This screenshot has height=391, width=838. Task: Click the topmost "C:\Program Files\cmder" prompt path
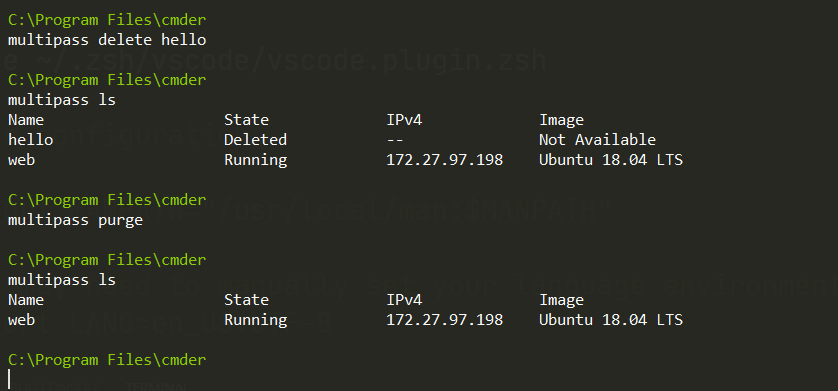(x=107, y=20)
